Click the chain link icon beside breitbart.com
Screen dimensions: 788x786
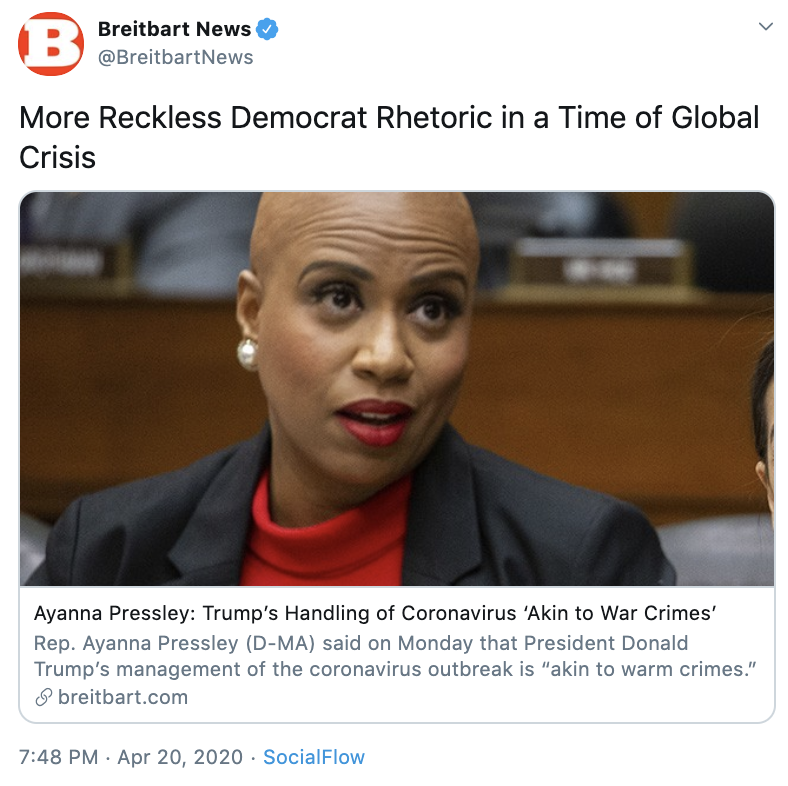point(44,697)
